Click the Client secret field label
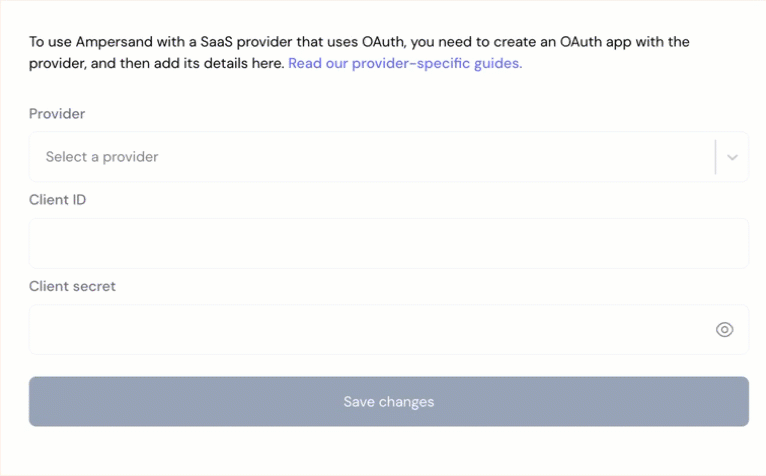Screen dimensions: 766x476 click(72, 286)
